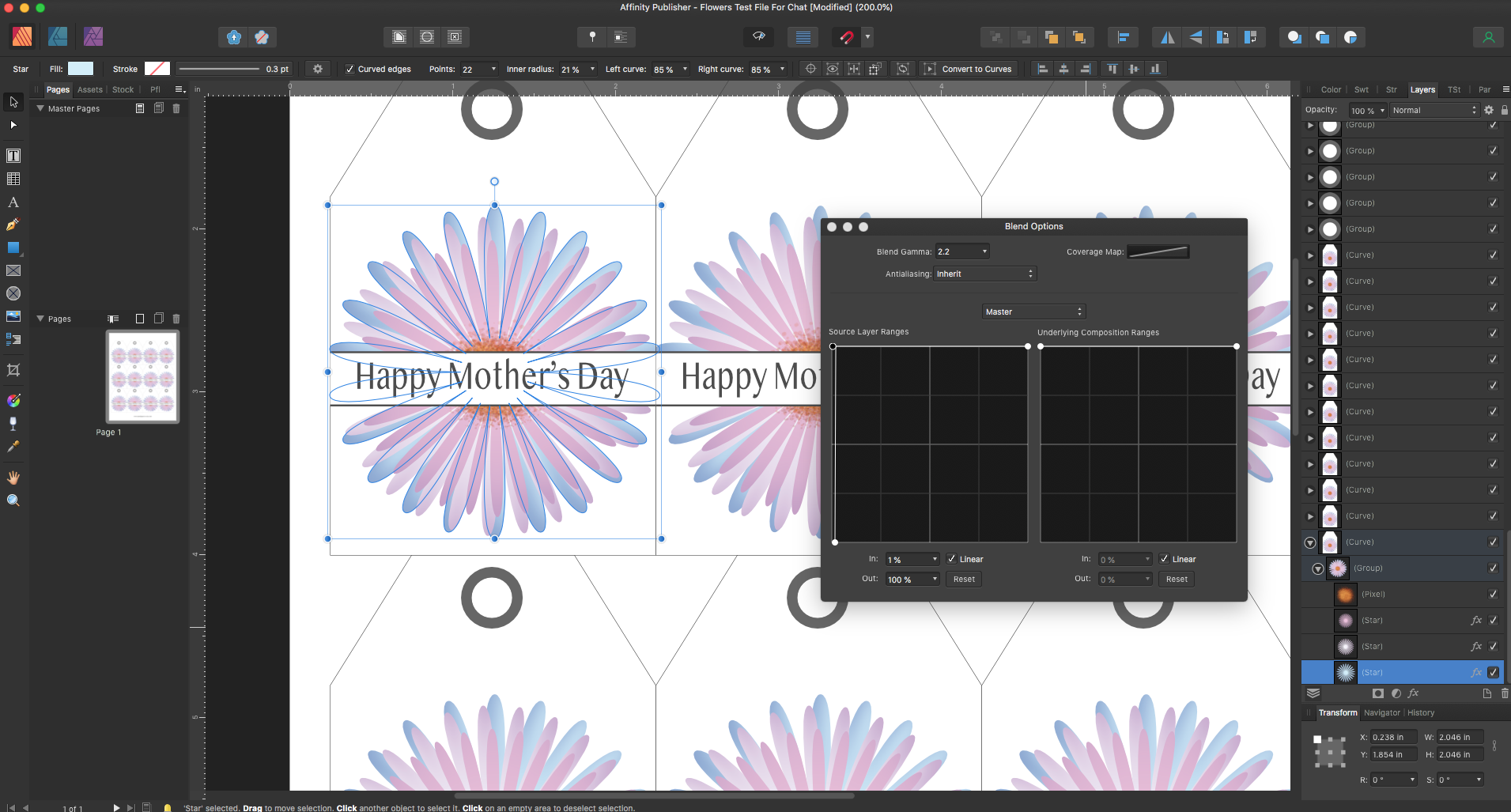This screenshot has width=1511, height=812.
Task: Select the Node tool
Action: point(13,125)
